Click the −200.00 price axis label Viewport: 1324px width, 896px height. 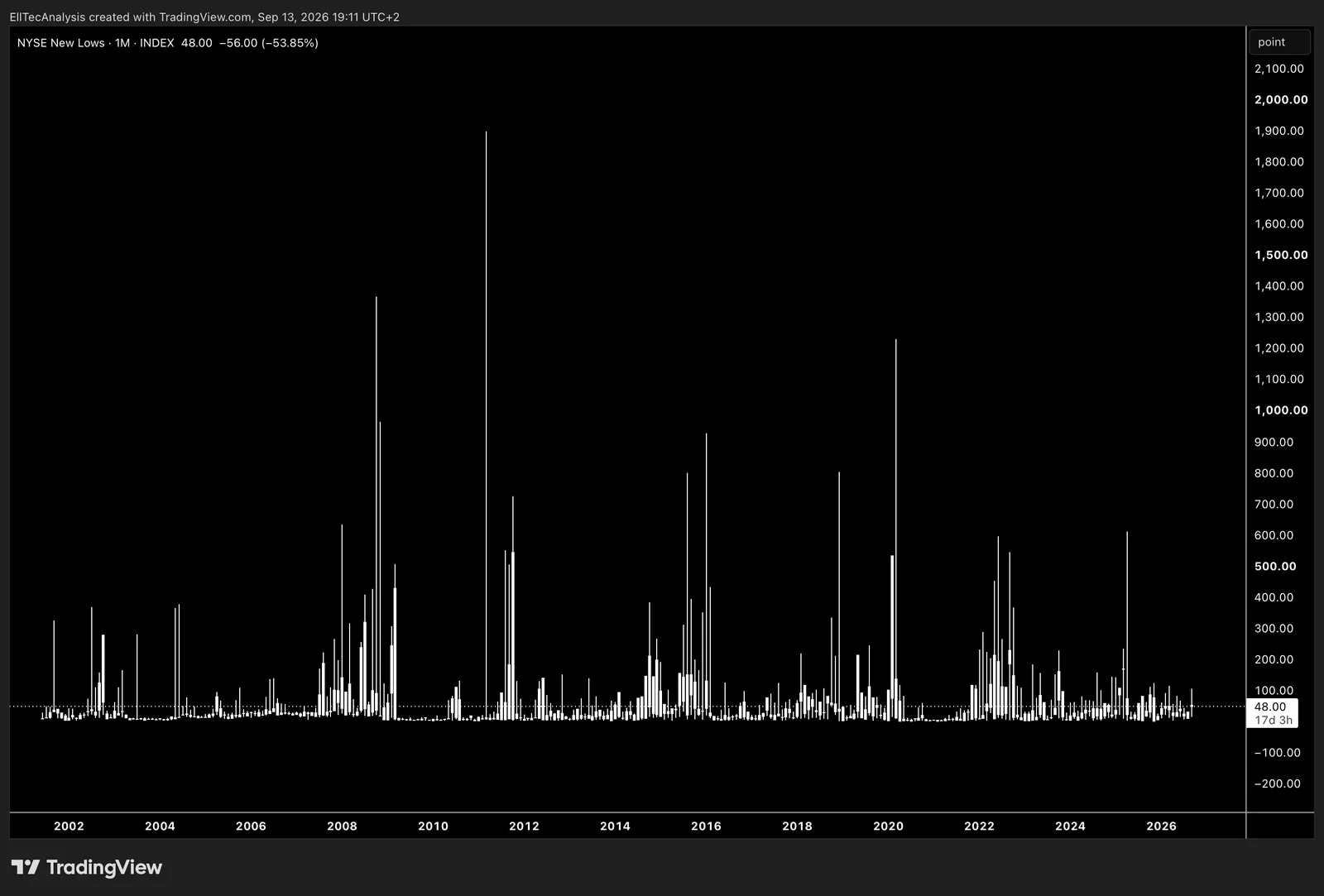(x=1277, y=783)
